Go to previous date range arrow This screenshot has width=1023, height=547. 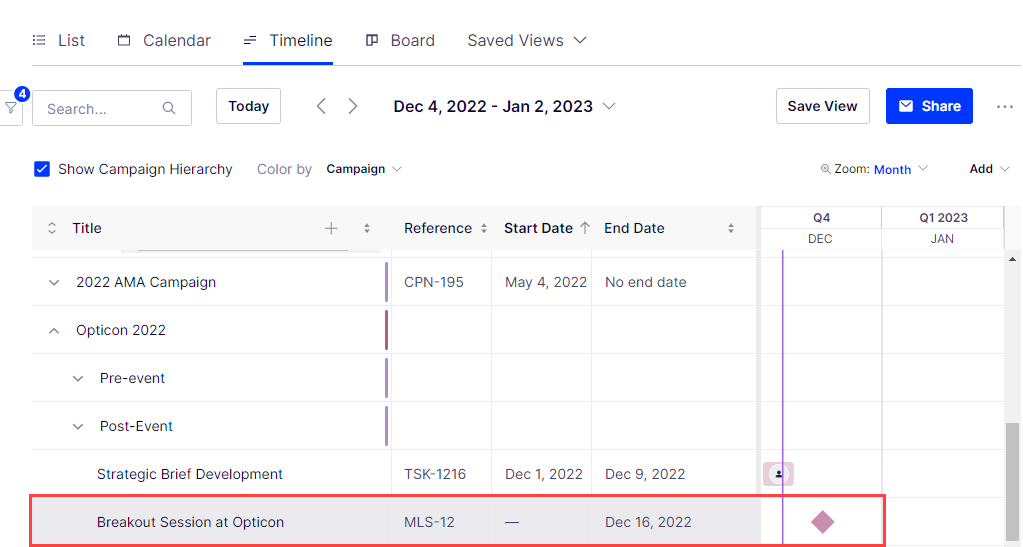pos(321,106)
